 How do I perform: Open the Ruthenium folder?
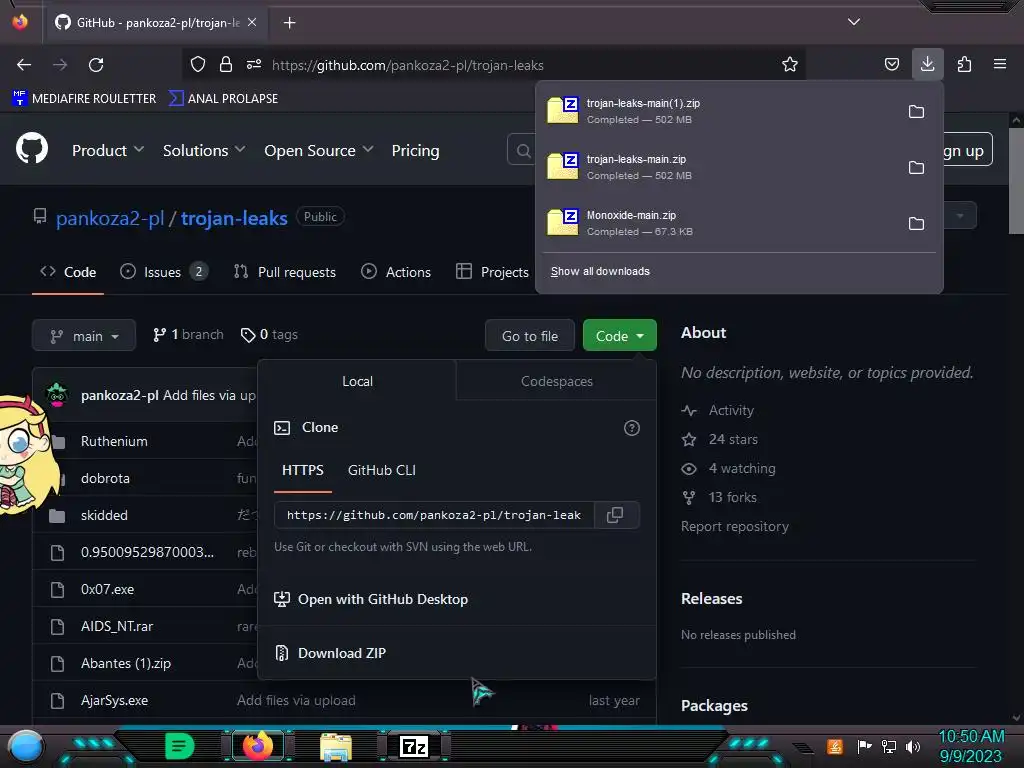[x=114, y=441]
